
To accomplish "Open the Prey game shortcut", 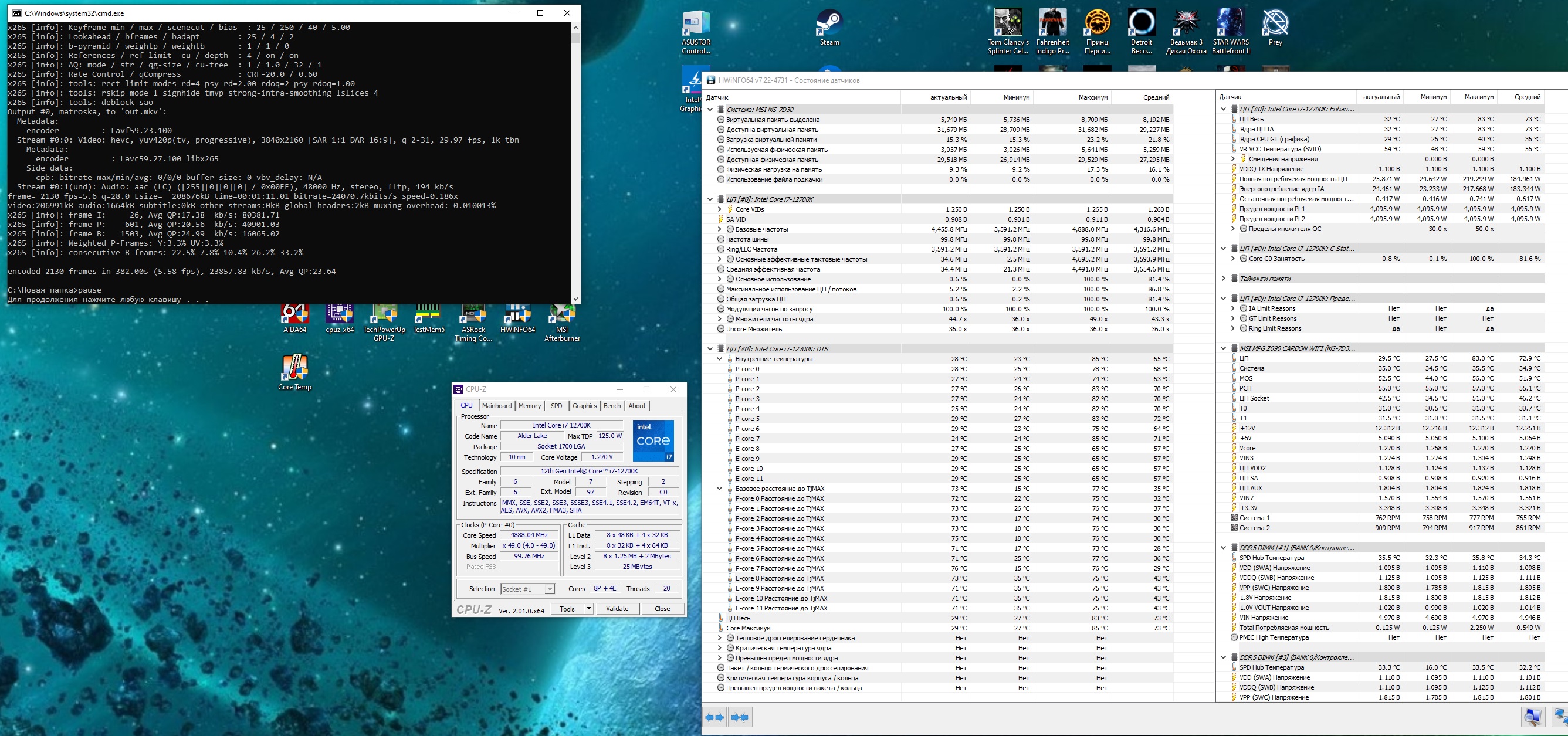I will coord(1275,27).
